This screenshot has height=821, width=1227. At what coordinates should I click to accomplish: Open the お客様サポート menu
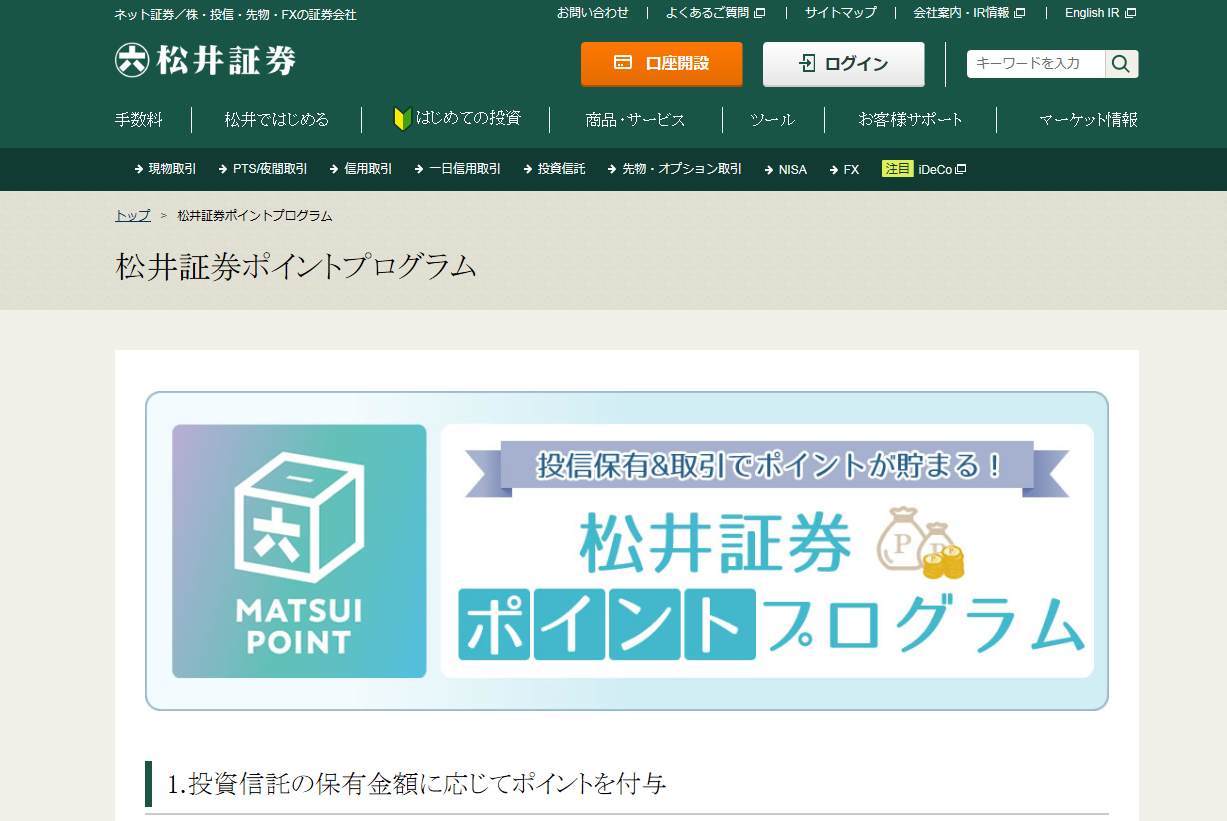point(908,119)
